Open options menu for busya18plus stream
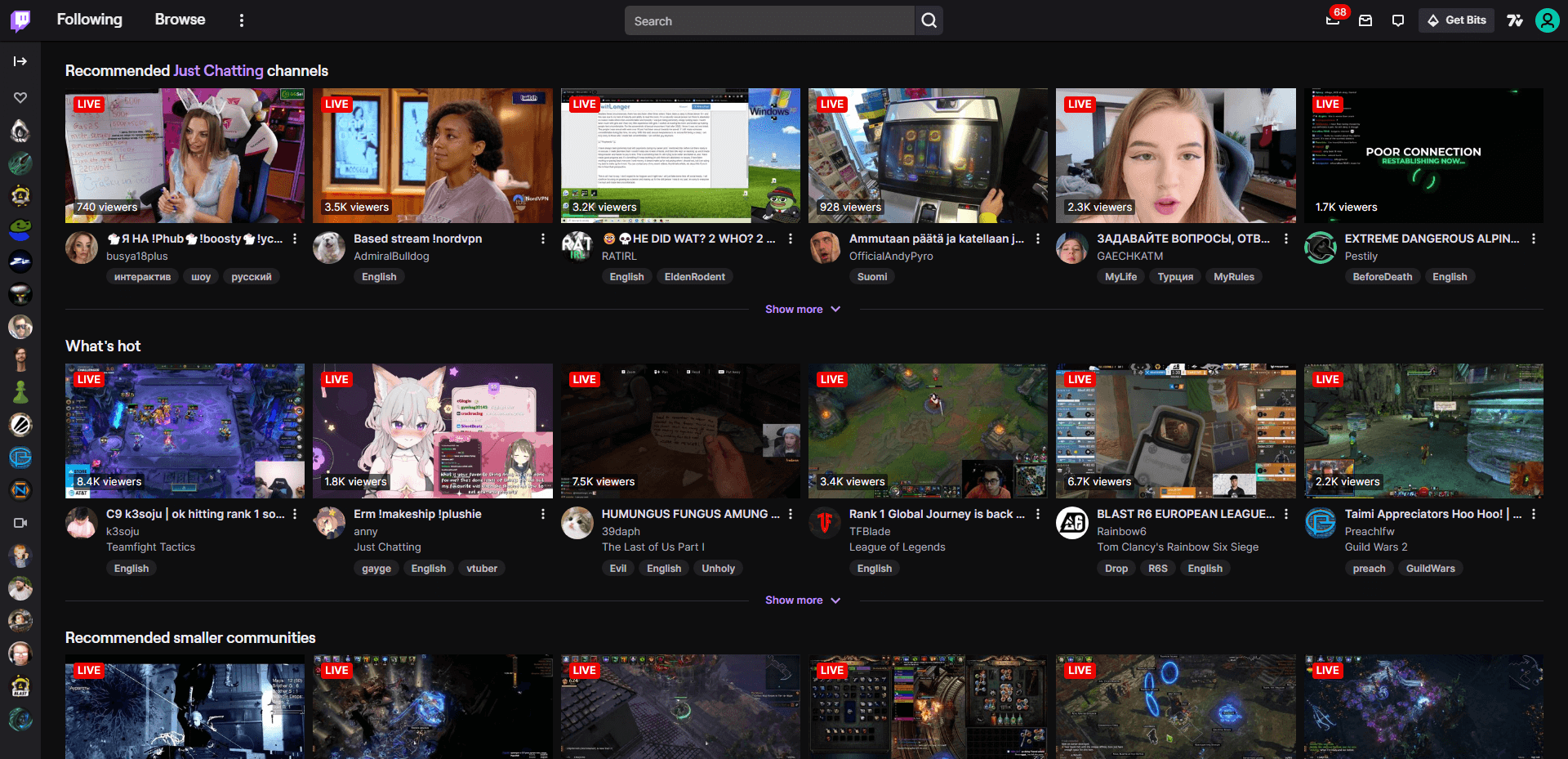1568x759 pixels. coord(295,239)
